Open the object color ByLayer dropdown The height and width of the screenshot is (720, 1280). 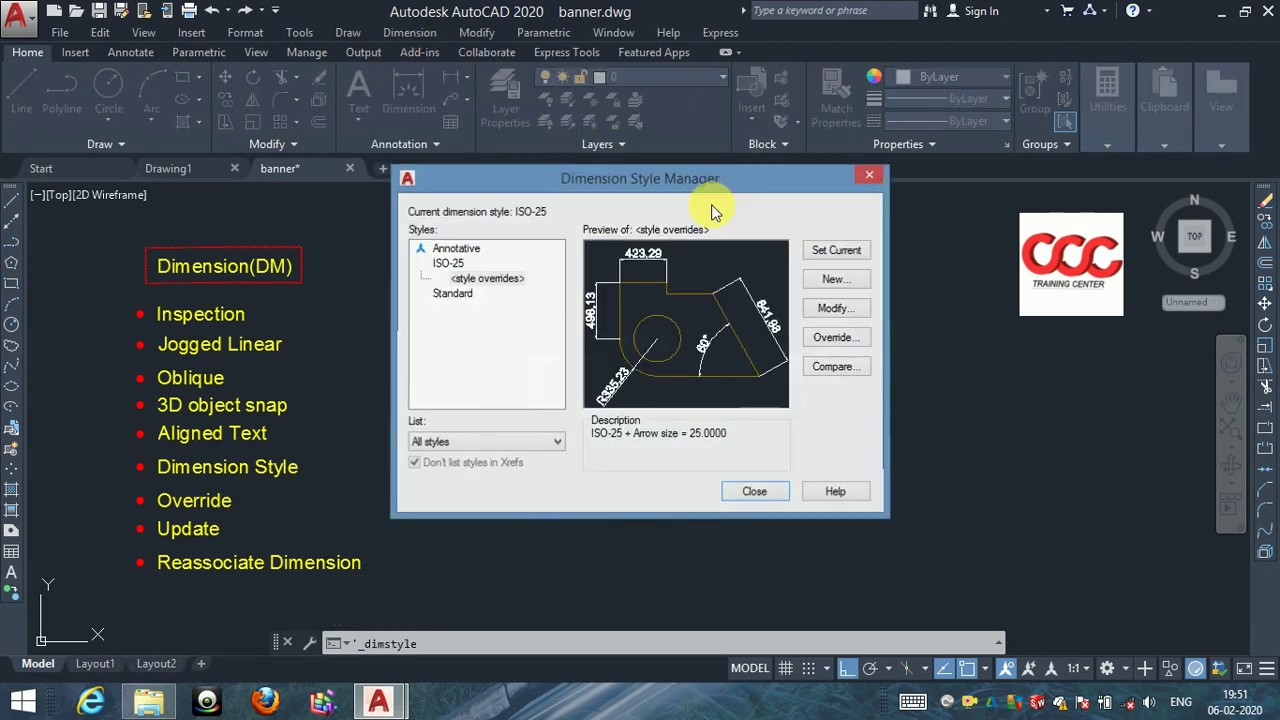pyautogui.click(x=954, y=77)
